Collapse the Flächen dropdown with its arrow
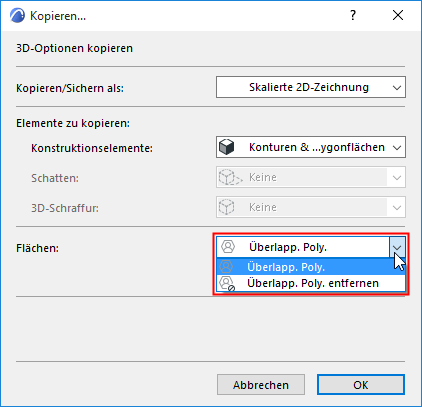The width and height of the screenshot is (422, 407). pos(397,247)
